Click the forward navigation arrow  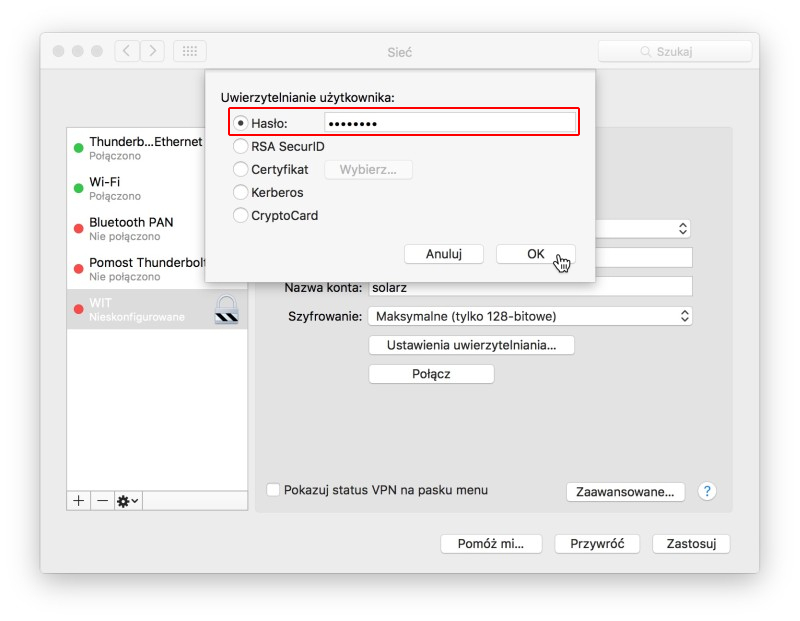pyautogui.click(x=152, y=51)
